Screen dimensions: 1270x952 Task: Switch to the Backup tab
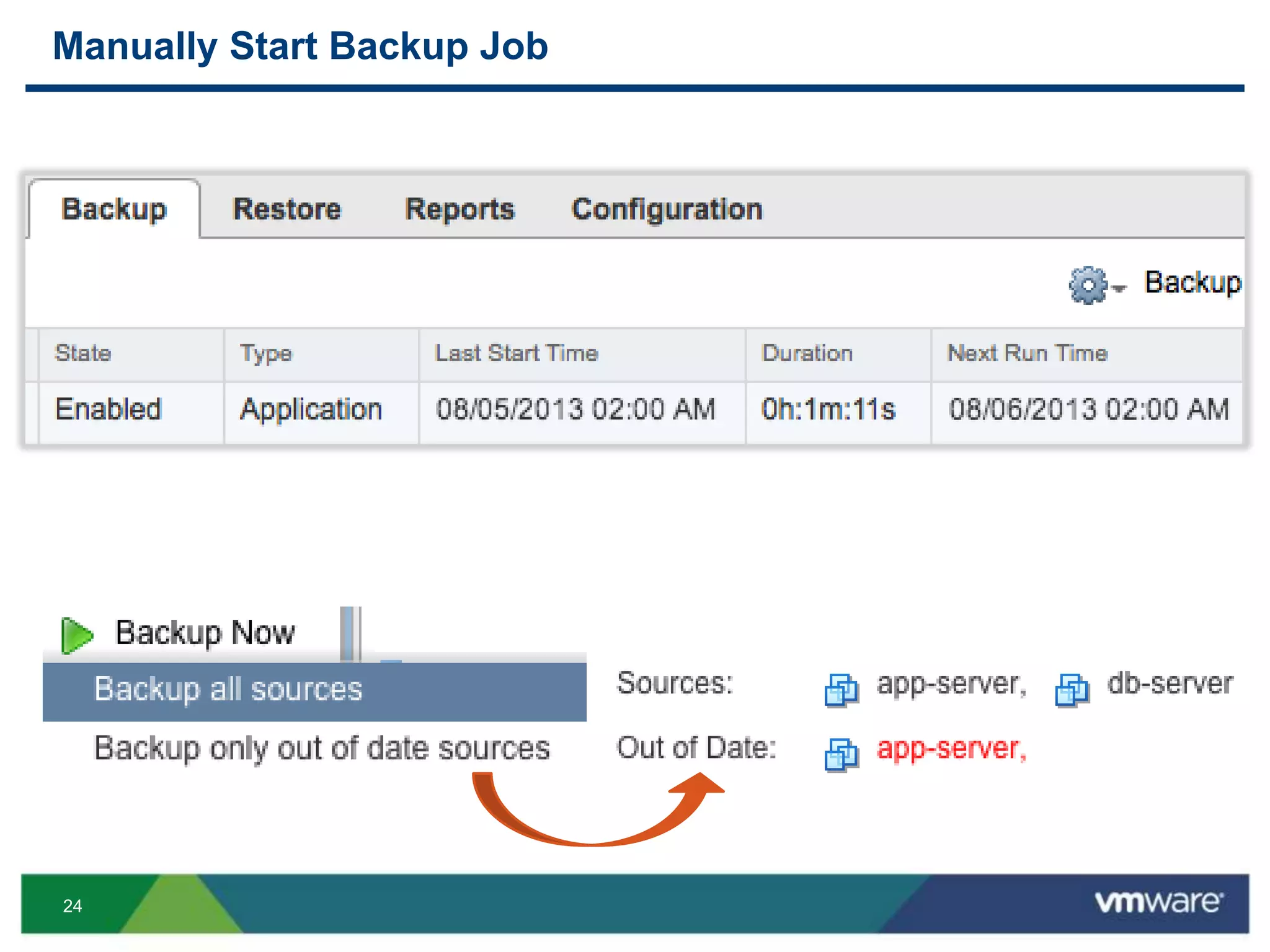point(114,209)
